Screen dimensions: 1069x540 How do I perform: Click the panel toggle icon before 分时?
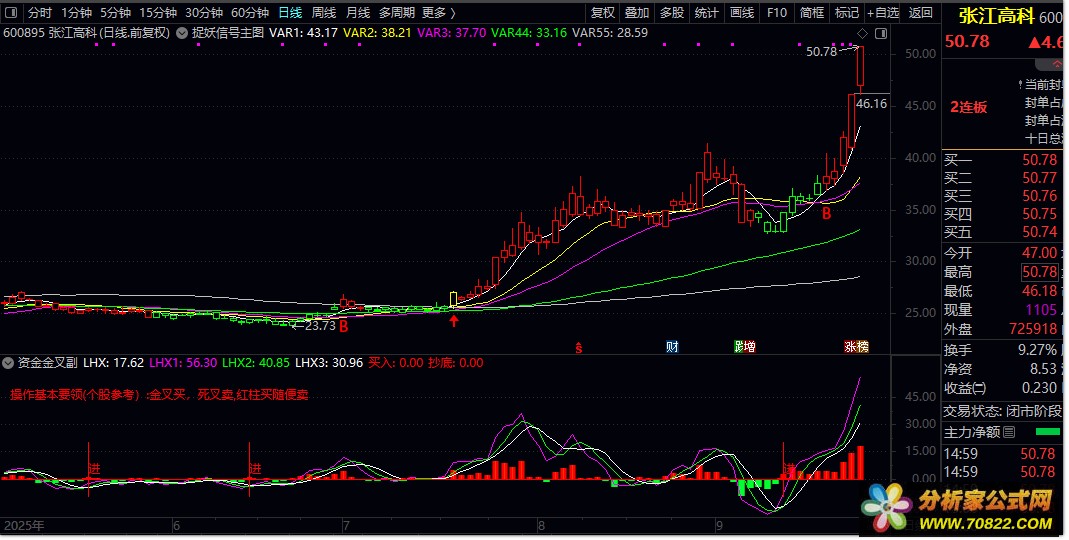[x=12, y=13]
